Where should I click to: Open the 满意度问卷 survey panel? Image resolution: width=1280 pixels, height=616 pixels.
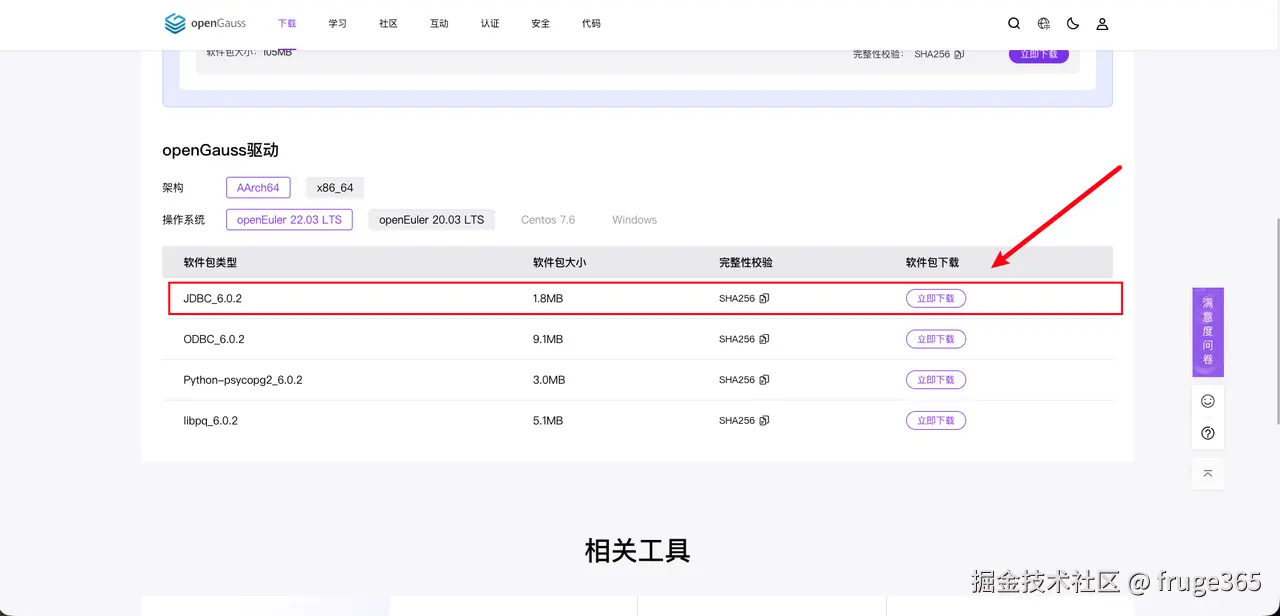coord(1207,332)
